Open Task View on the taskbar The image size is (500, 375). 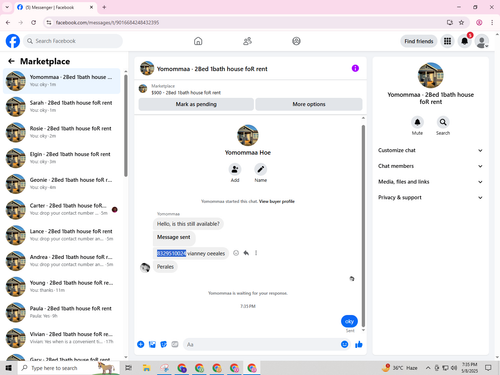point(128,368)
